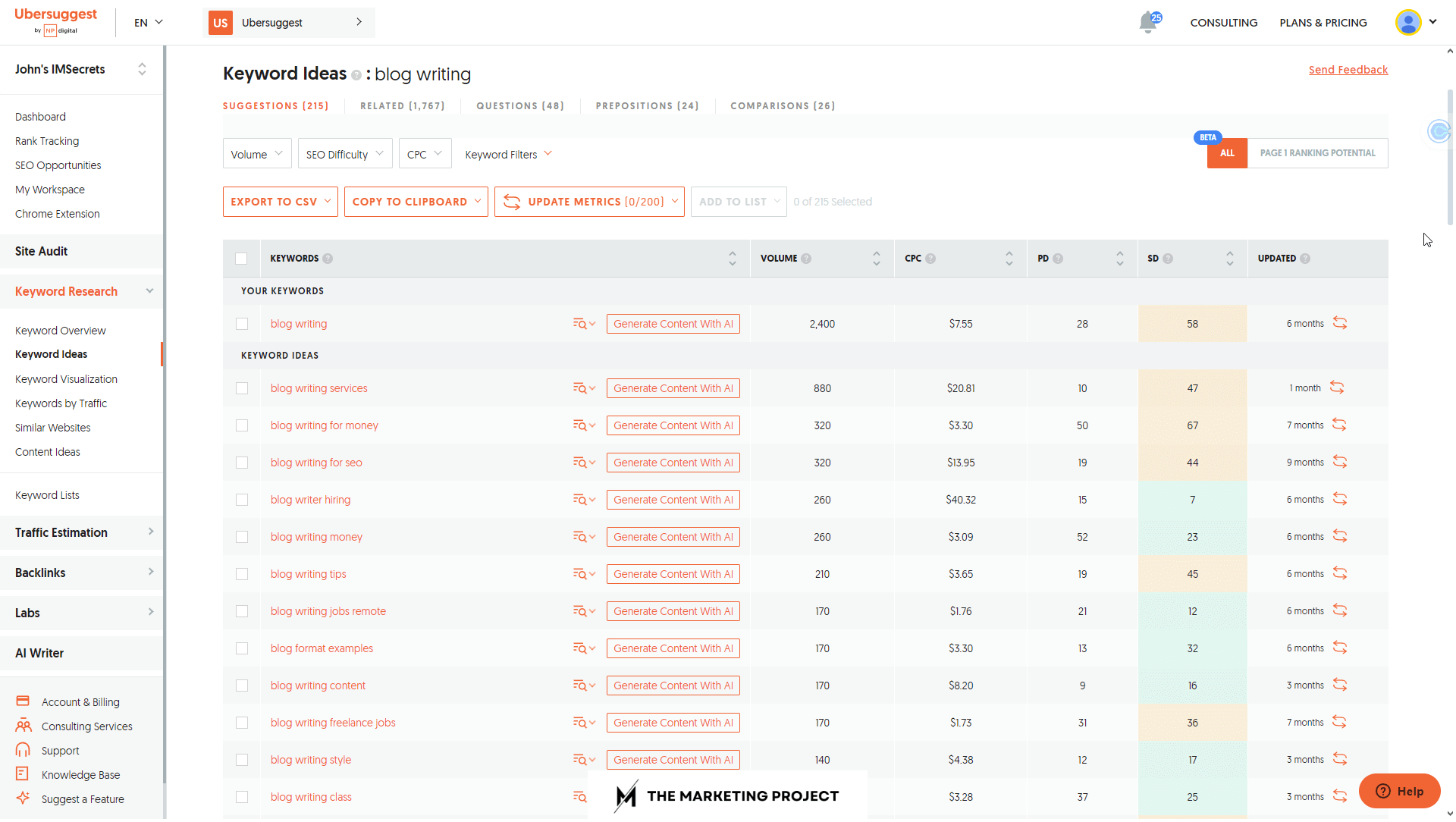
Task: Click the Consulting Services people icon
Action: [x=24, y=726]
